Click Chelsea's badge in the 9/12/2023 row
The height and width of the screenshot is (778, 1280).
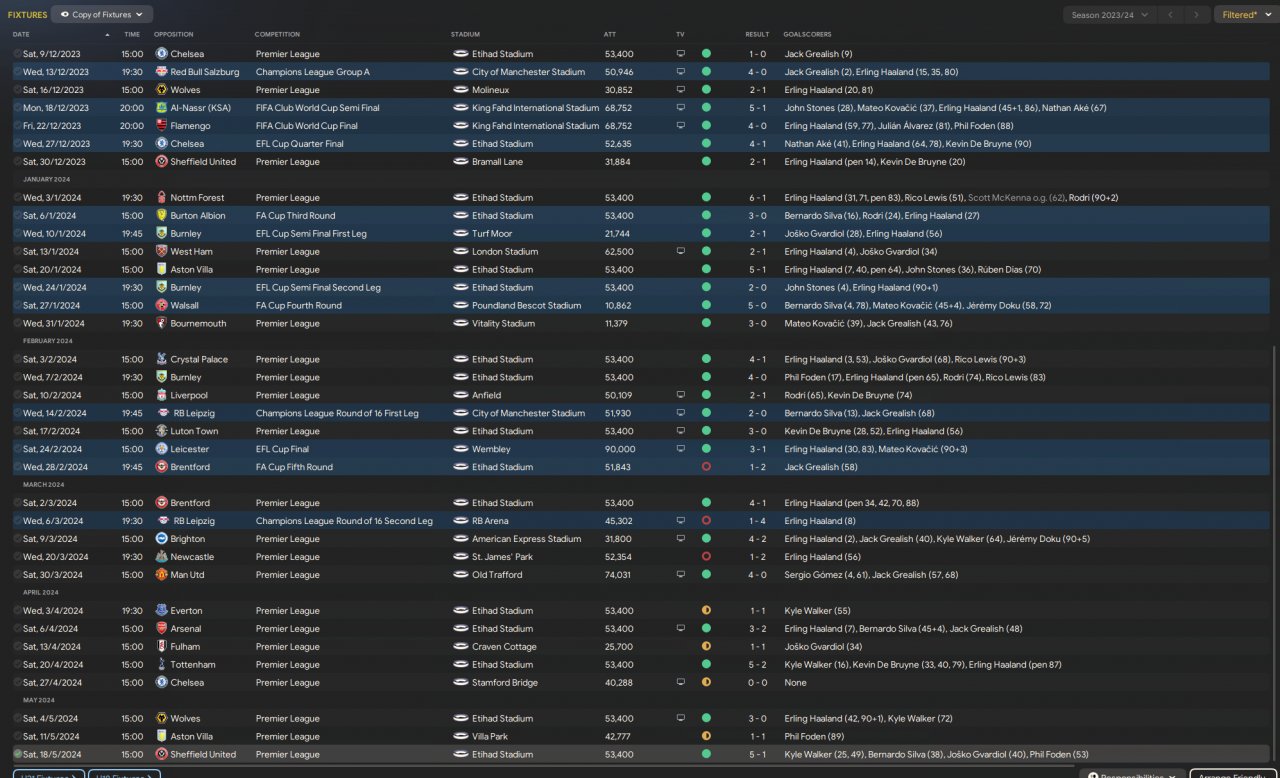click(x=162, y=54)
